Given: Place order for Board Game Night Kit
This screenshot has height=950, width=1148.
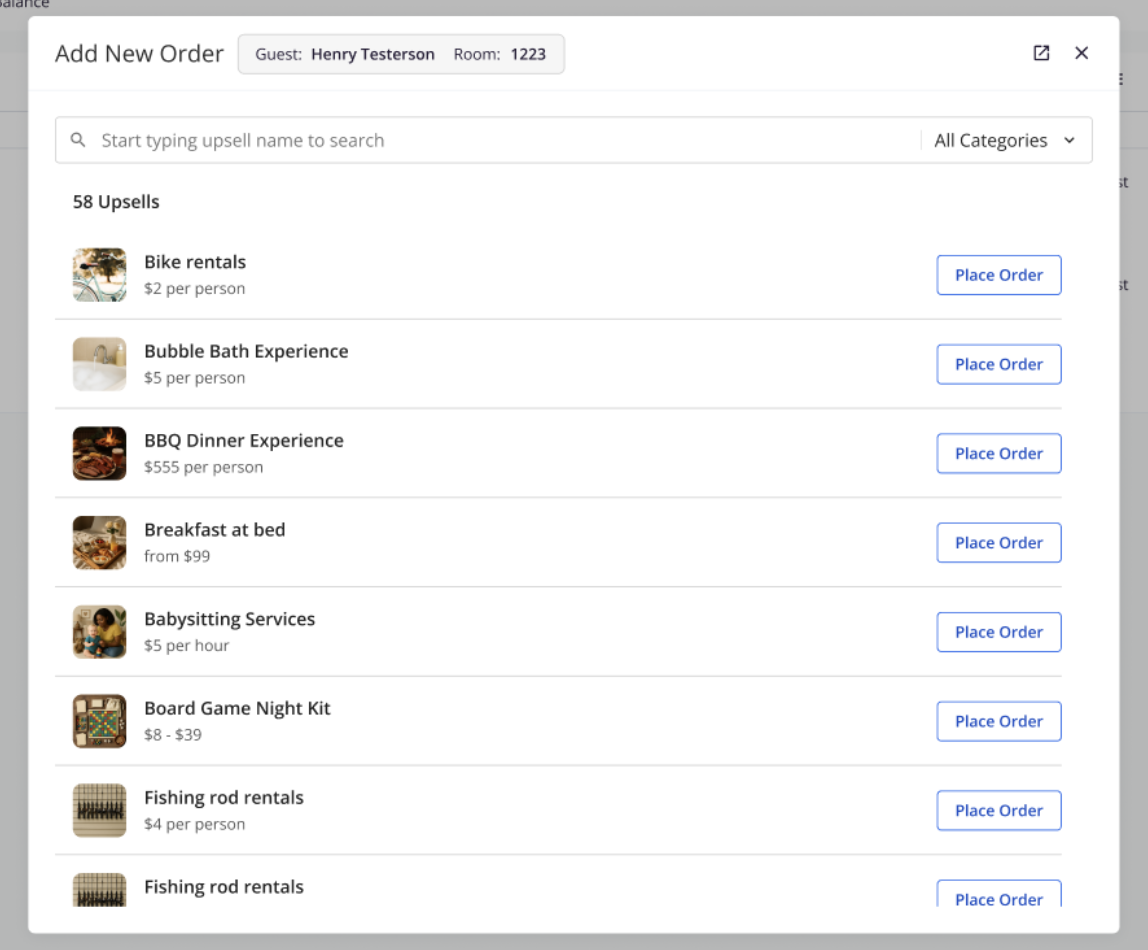Looking at the screenshot, I should pyautogui.click(x=998, y=721).
